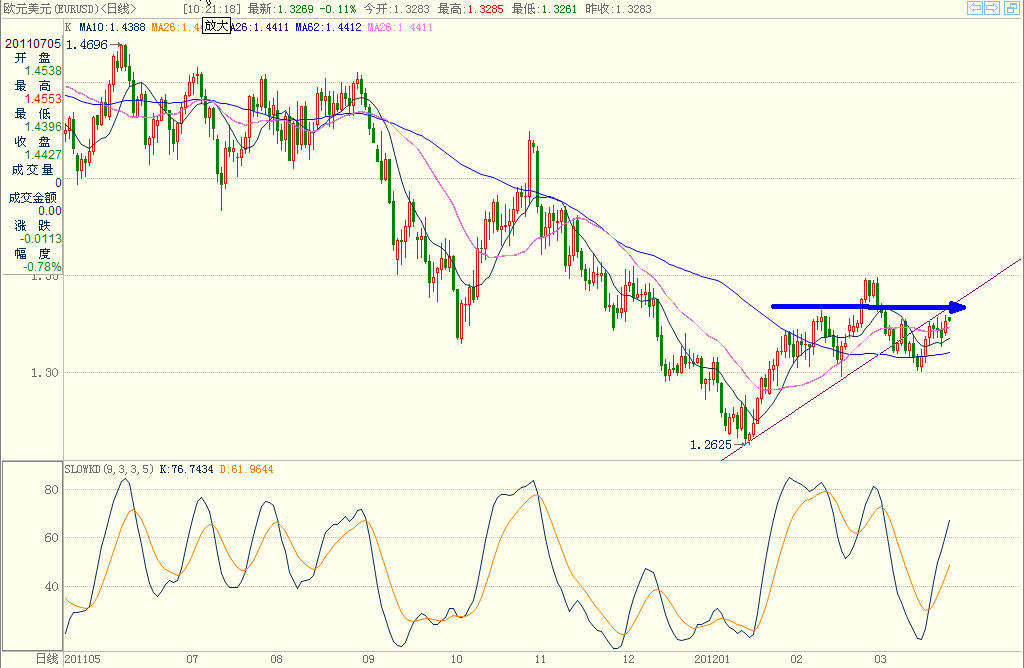1024x668 pixels.
Task: Click the header 最高 1.3285 value
Action: (470, 9)
